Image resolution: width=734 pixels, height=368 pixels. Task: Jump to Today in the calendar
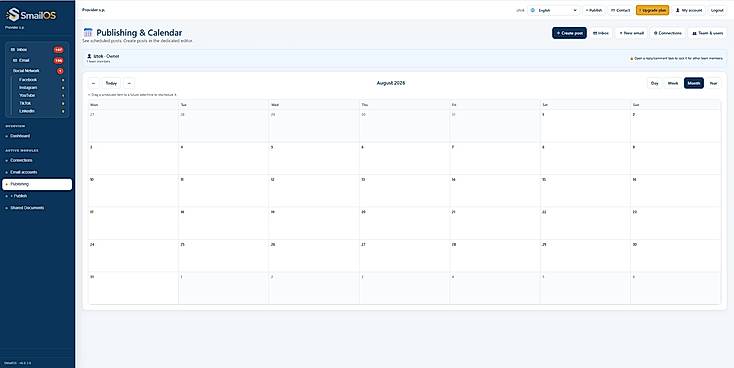(x=111, y=83)
